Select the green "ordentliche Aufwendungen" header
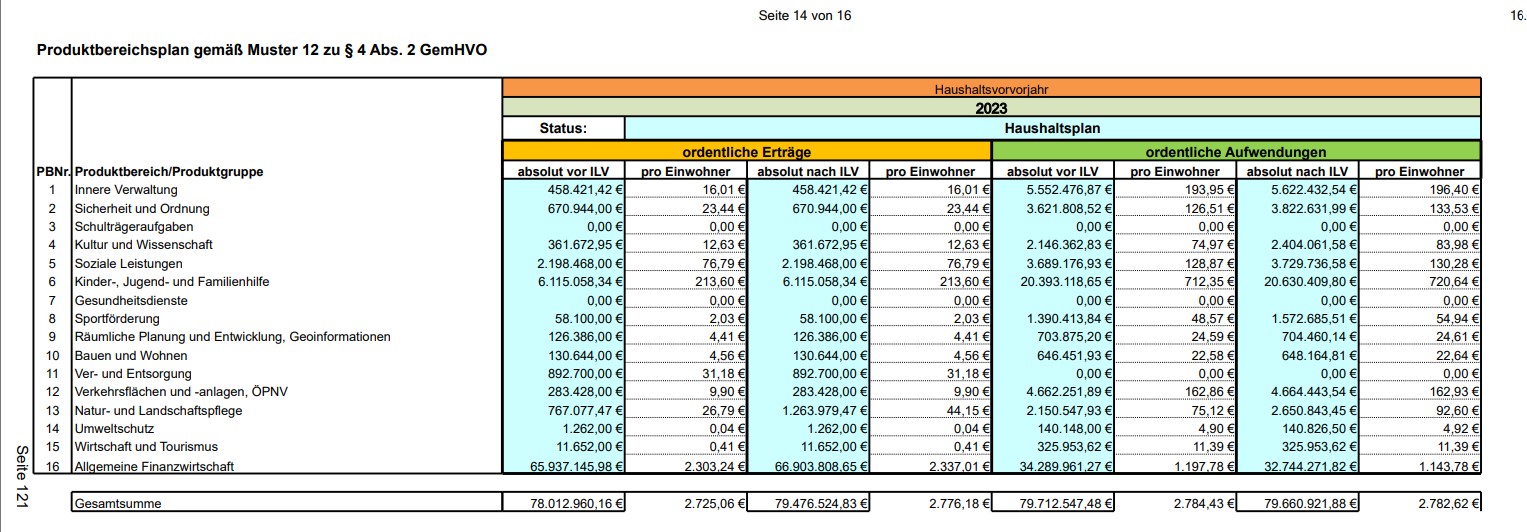 click(x=1236, y=152)
